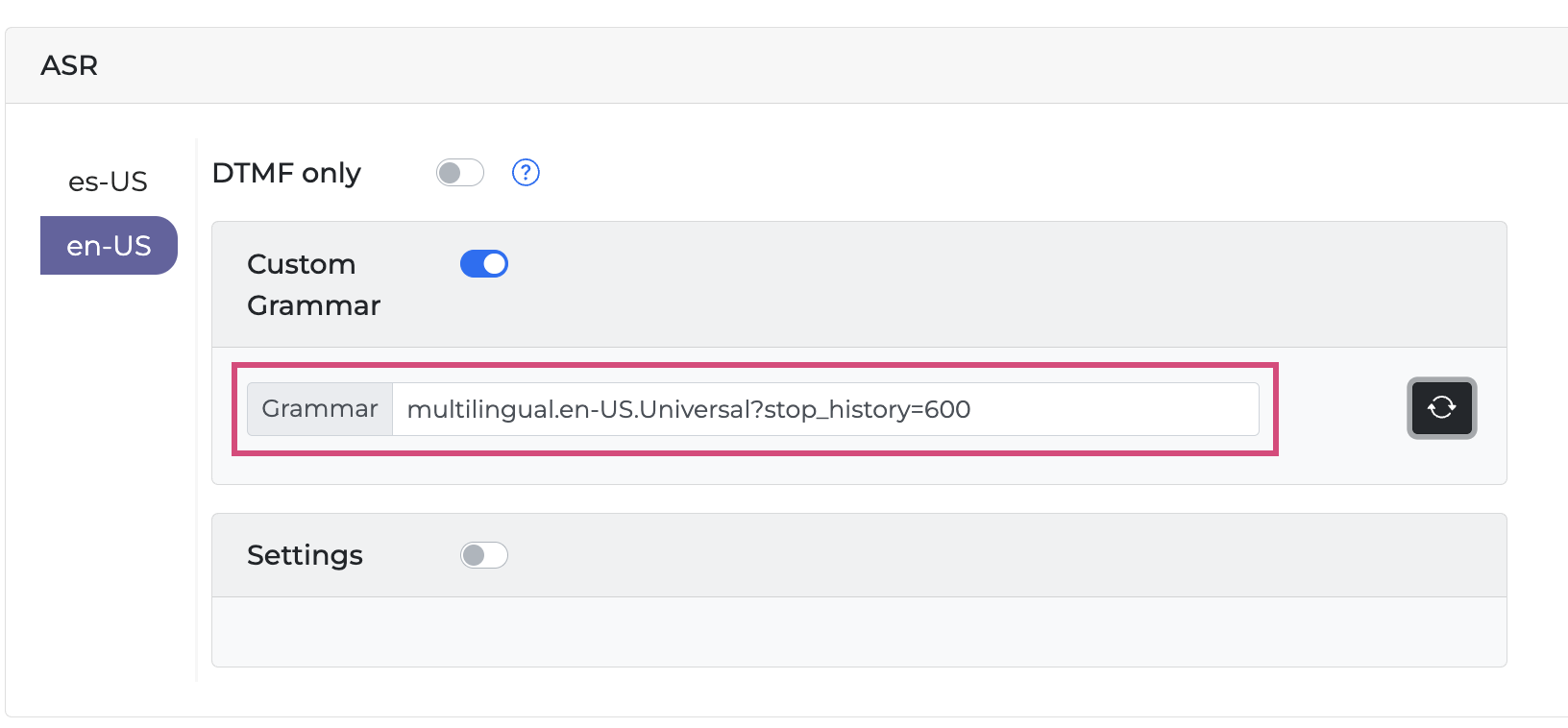Viewport: 1568px width, 728px height.
Task: Click the ASR section header
Action: (69, 65)
